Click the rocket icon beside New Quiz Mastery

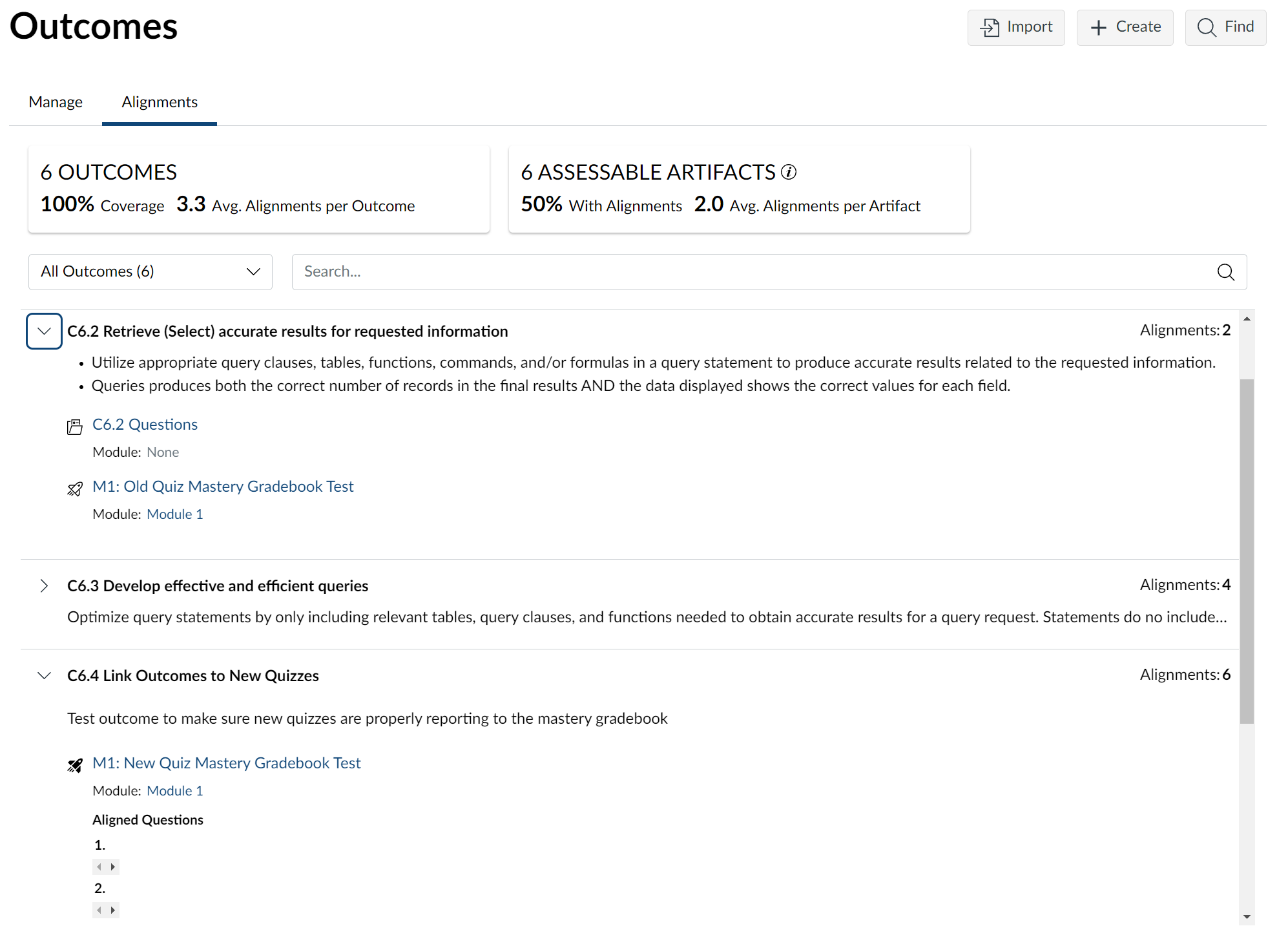[75, 765]
